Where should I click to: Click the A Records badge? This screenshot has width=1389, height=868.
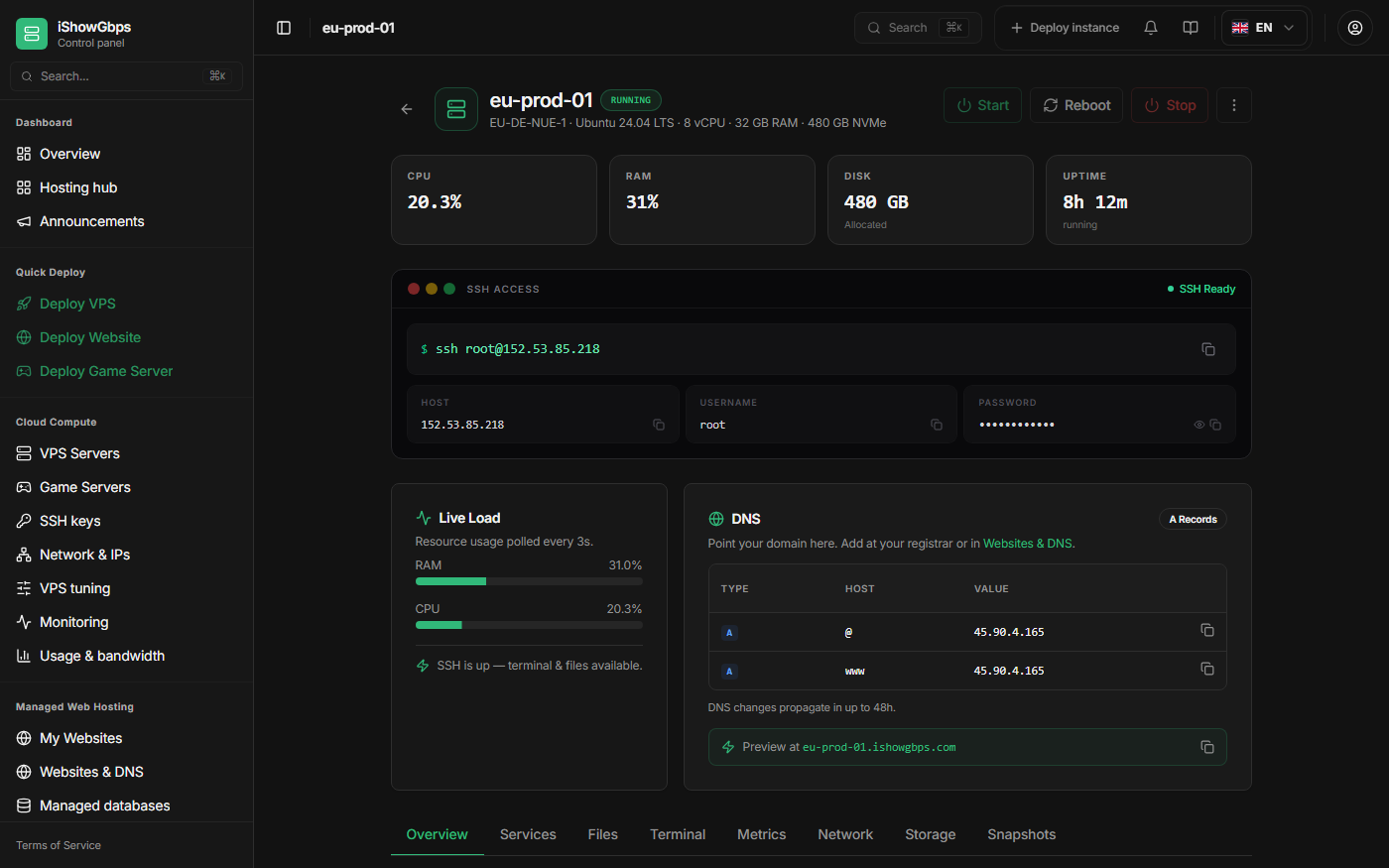click(1193, 519)
